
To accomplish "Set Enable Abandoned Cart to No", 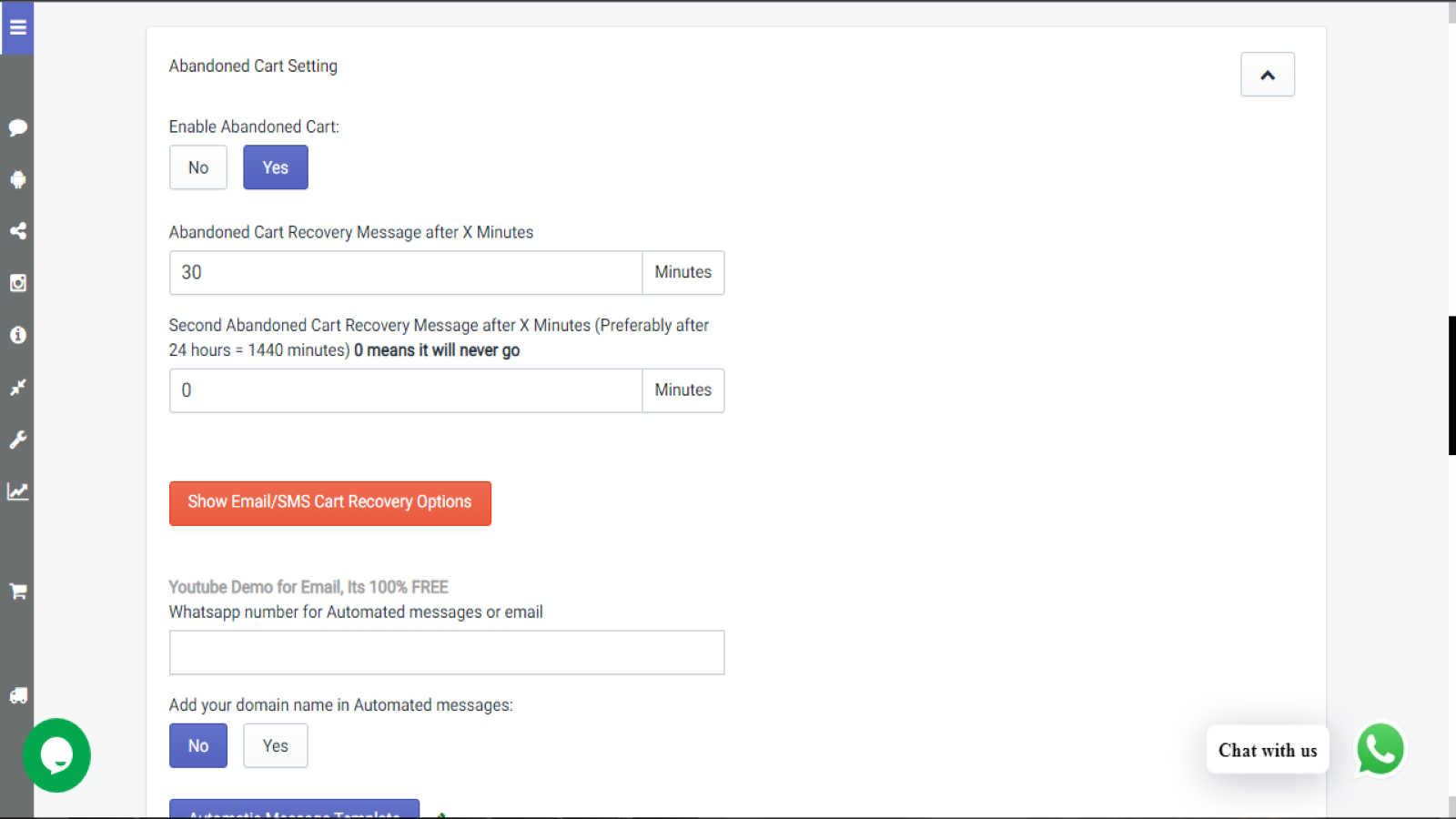I will (x=198, y=167).
